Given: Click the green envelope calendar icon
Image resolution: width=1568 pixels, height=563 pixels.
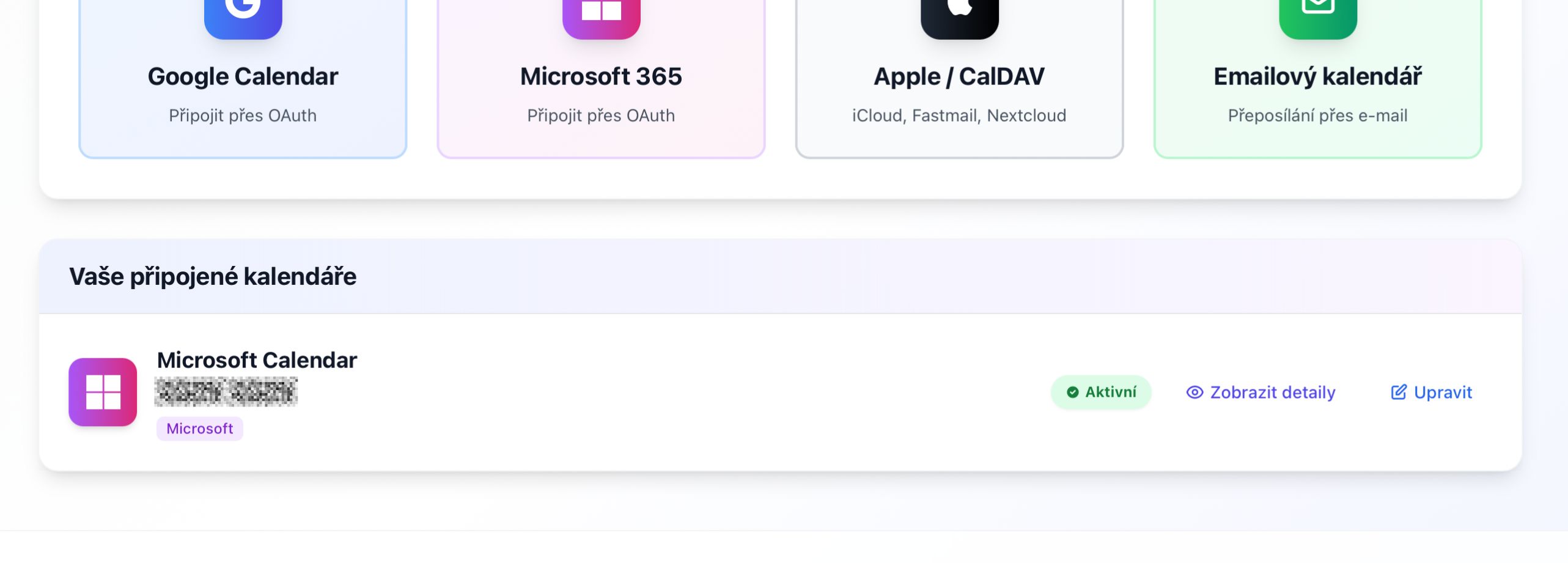Looking at the screenshot, I should point(1317,12).
